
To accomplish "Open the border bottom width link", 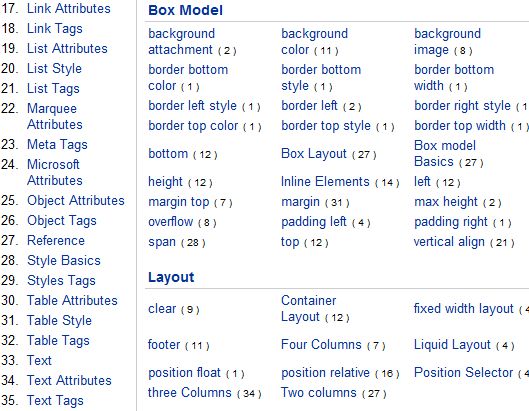I will click(x=454, y=78).
